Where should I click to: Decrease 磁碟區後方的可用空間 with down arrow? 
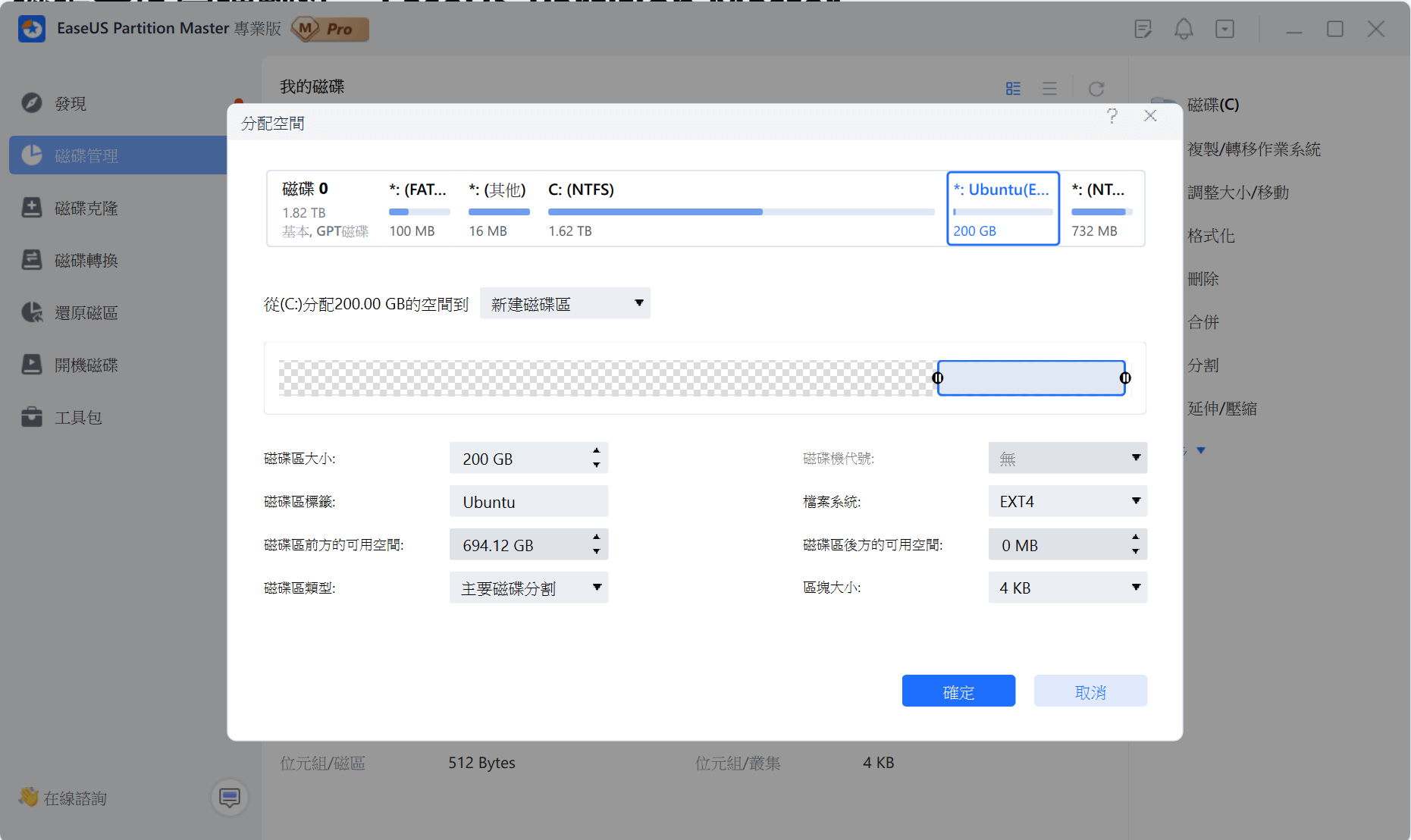[1136, 552]
